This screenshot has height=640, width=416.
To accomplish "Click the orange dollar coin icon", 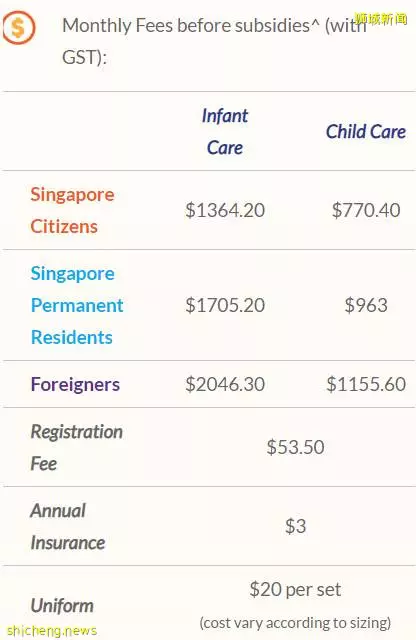I will (x=18, y=27).
